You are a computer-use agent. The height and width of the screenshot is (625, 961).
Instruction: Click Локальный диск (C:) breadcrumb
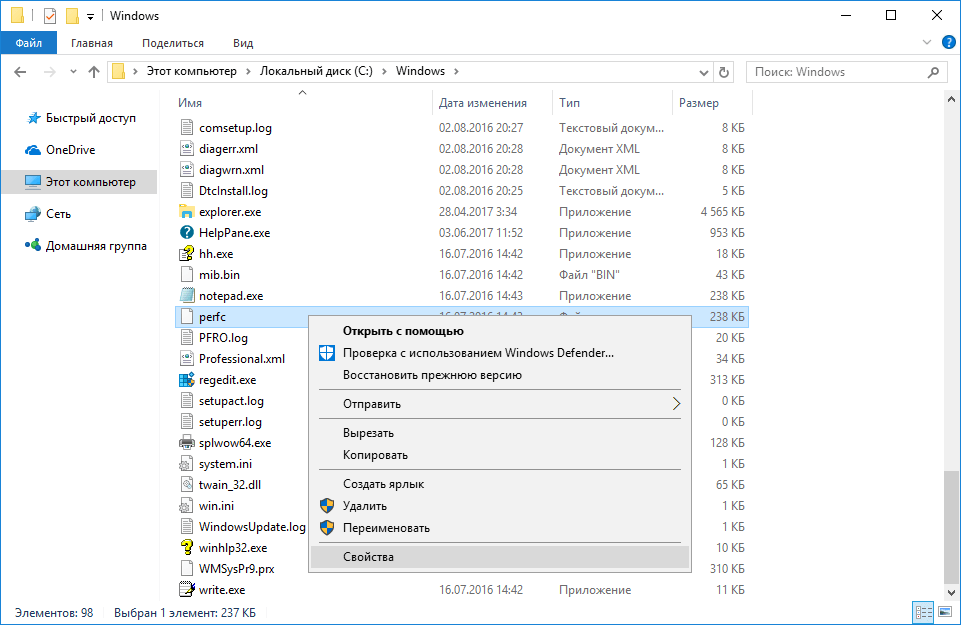pos(316,71)
